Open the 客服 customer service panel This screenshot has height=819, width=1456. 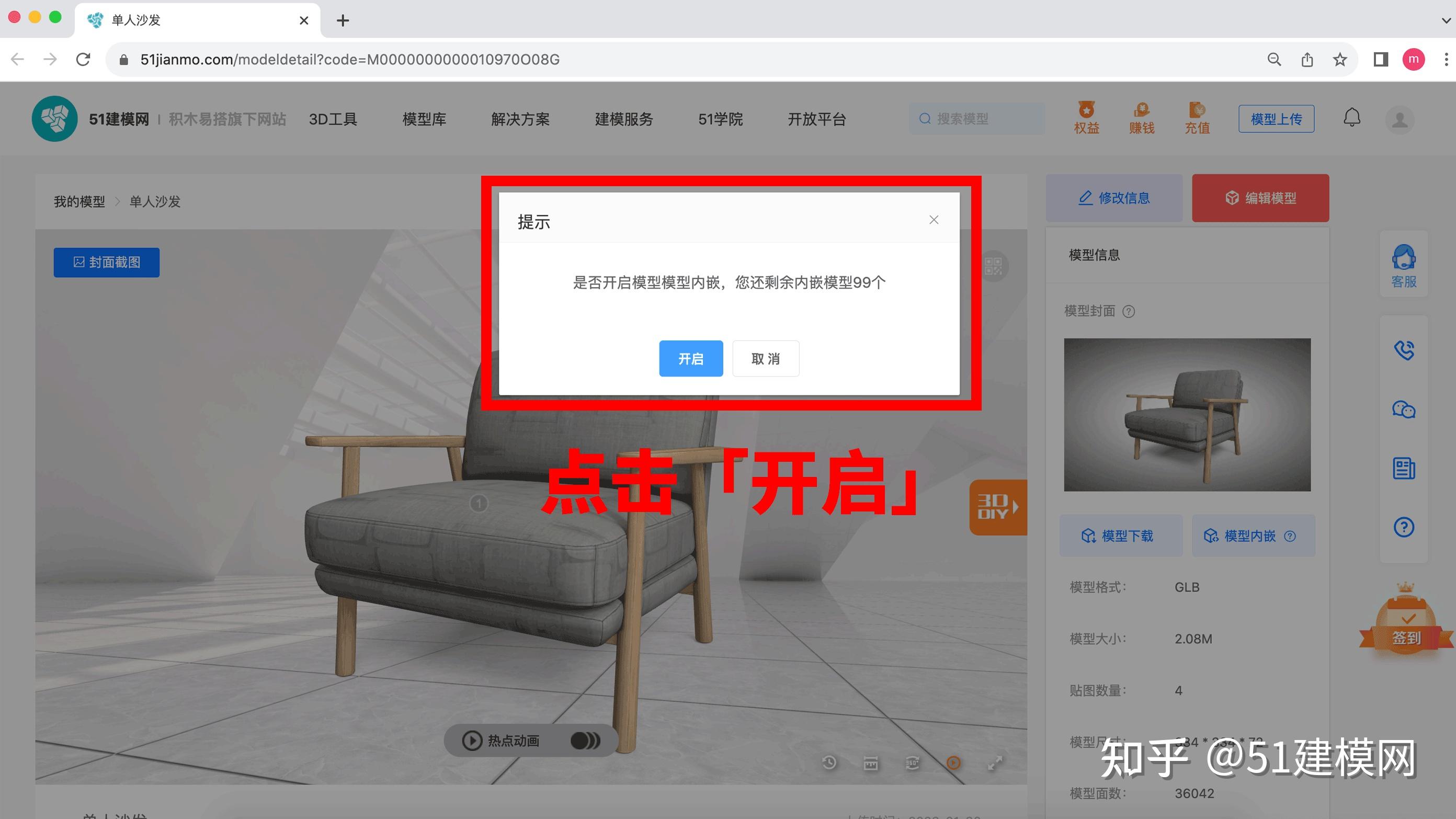[1404, 265]
